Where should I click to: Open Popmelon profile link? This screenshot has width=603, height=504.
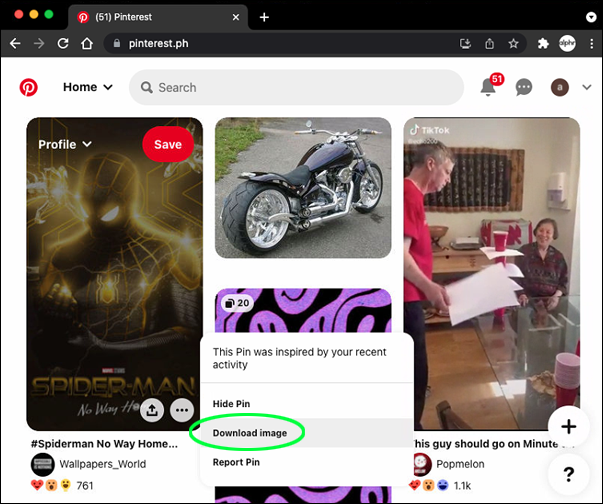click(460, 464)
